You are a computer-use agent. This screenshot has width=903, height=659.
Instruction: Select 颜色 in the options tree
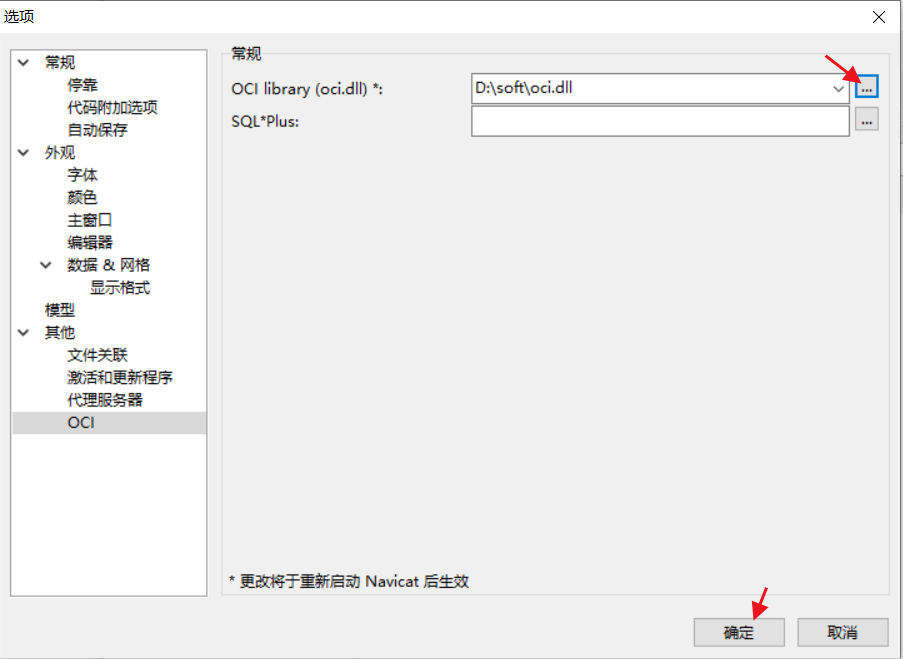point(83,198)
